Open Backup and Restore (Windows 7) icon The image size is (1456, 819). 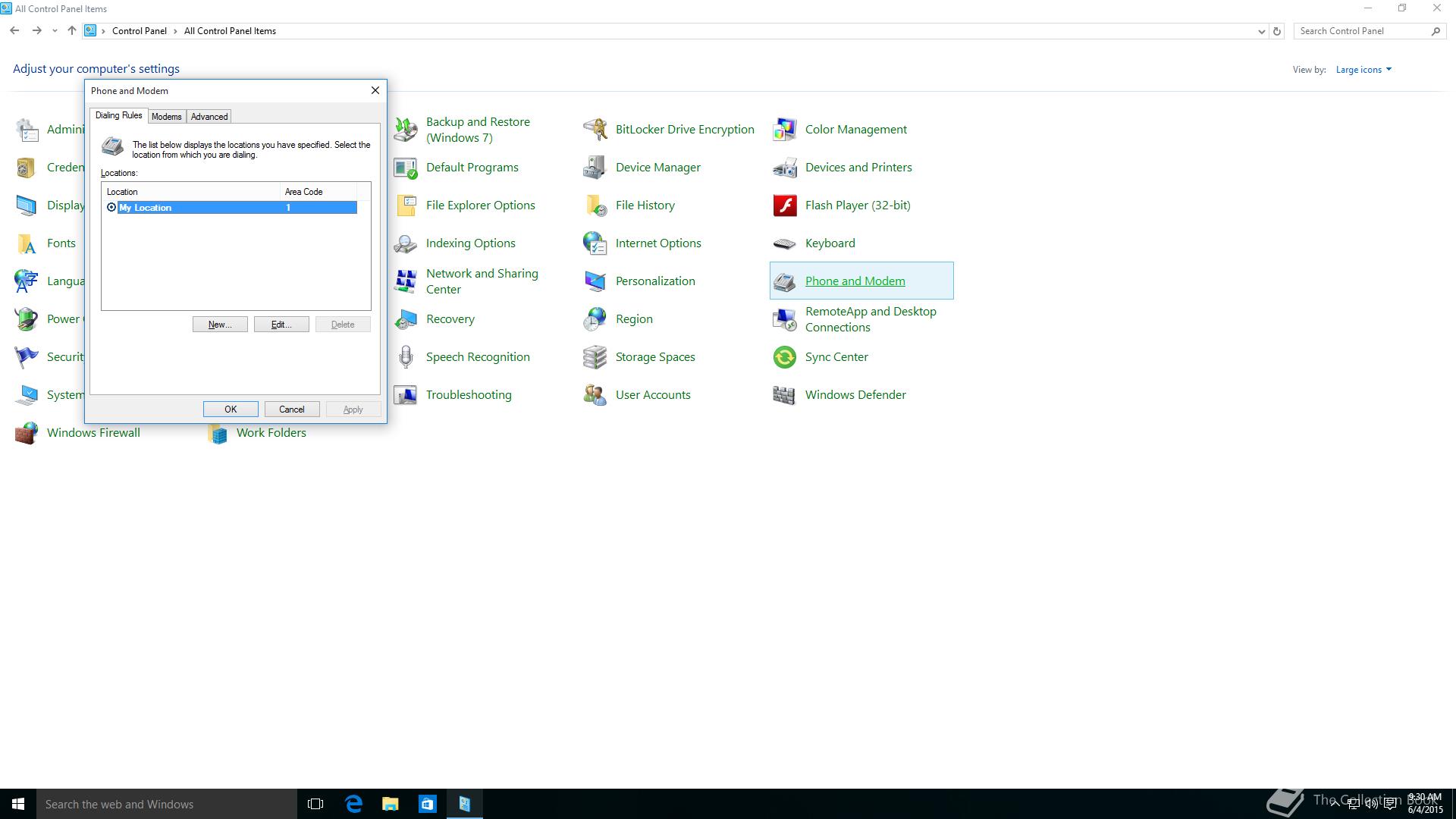406,130
